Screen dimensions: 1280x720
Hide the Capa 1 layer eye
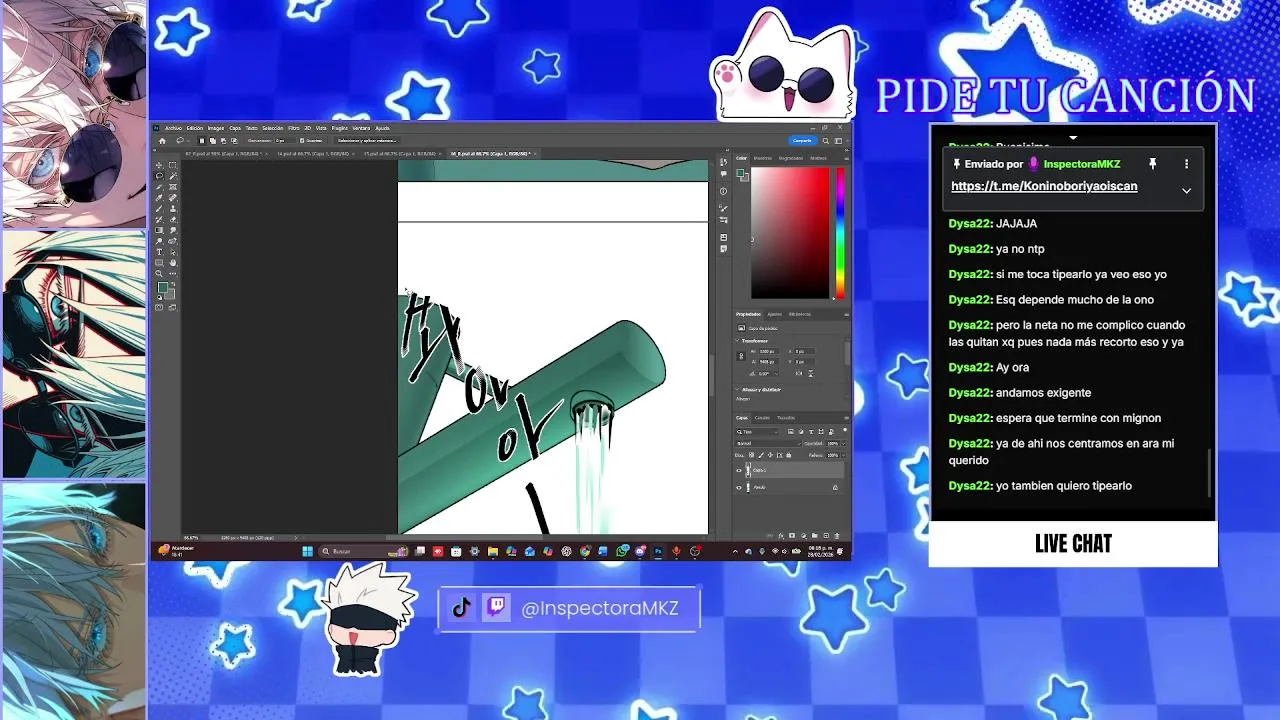[x=739, y=469]
